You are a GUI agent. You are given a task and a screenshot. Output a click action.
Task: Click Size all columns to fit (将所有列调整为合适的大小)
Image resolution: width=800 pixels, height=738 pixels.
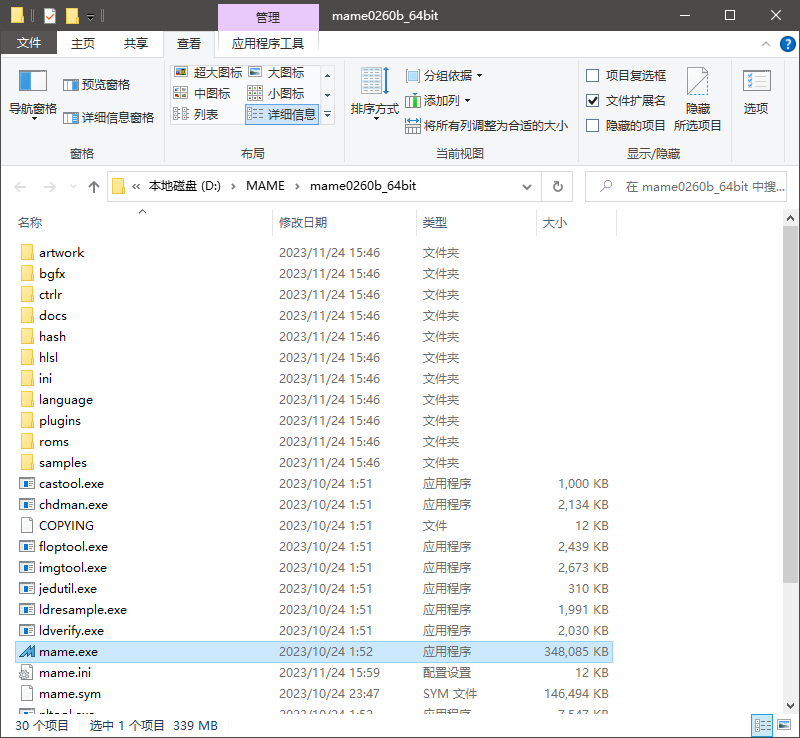(x=487, y=126)
